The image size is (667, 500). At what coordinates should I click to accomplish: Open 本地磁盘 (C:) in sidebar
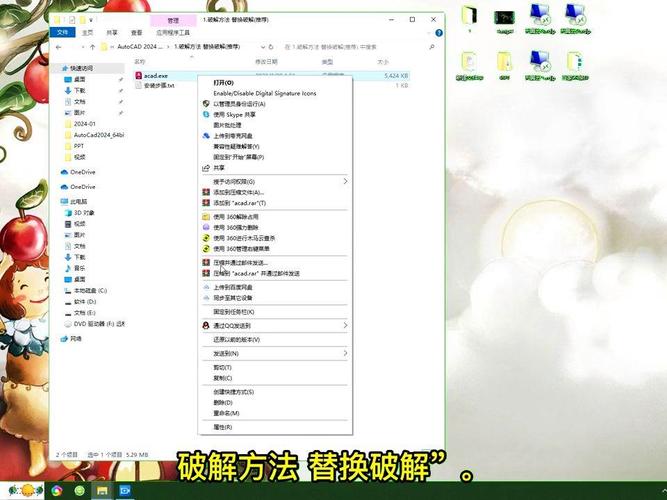pos(90,291)
